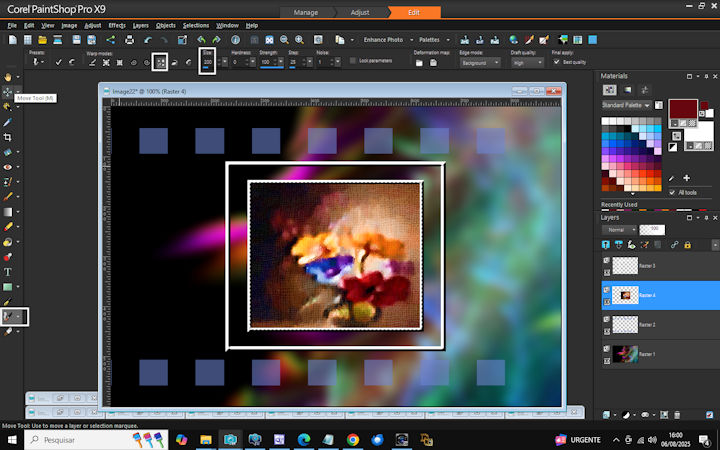Open the Effects menu
The image size is (720, 450).
click(x=117, y=25)
